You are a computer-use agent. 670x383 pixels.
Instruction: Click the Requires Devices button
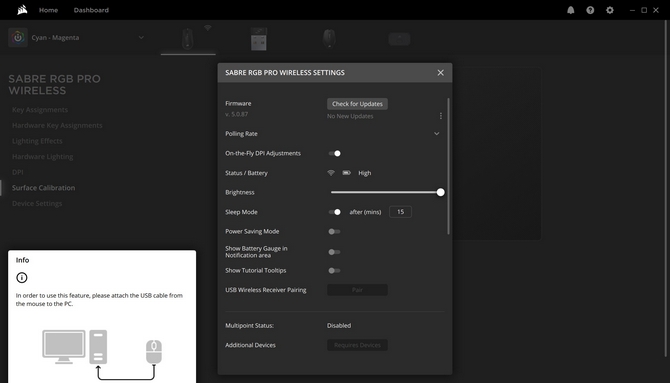[357, 345]
